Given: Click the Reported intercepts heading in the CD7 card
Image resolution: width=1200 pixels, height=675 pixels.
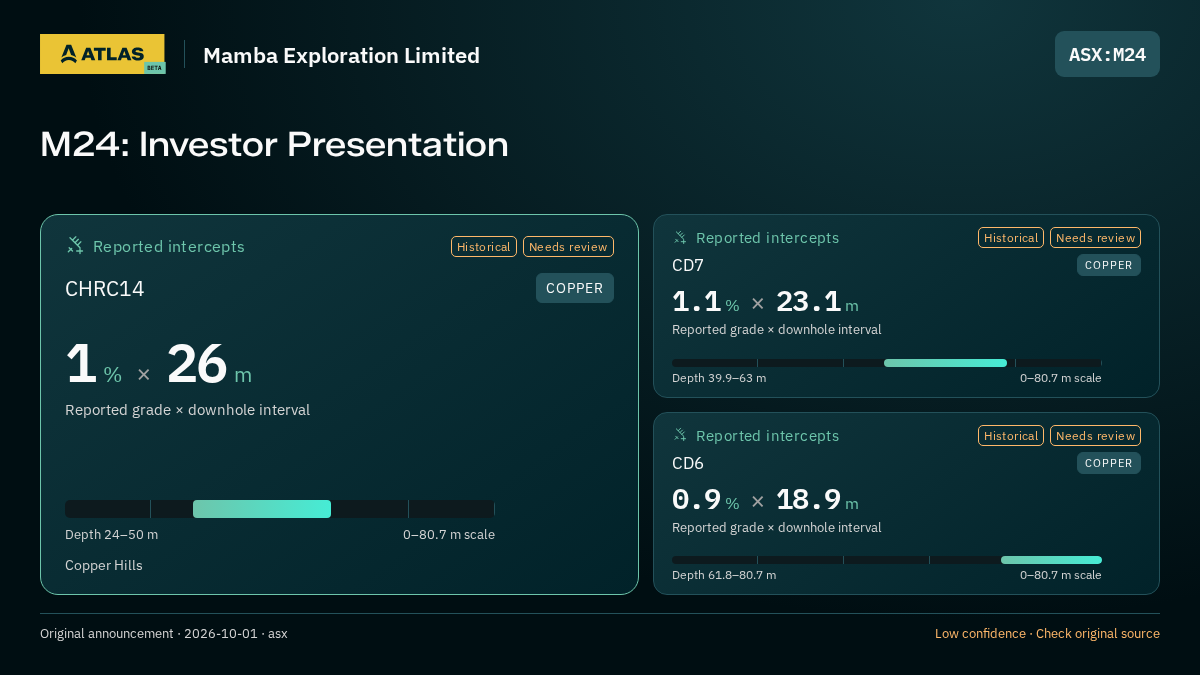Looking at the screenshot, I should pos(768,238).
